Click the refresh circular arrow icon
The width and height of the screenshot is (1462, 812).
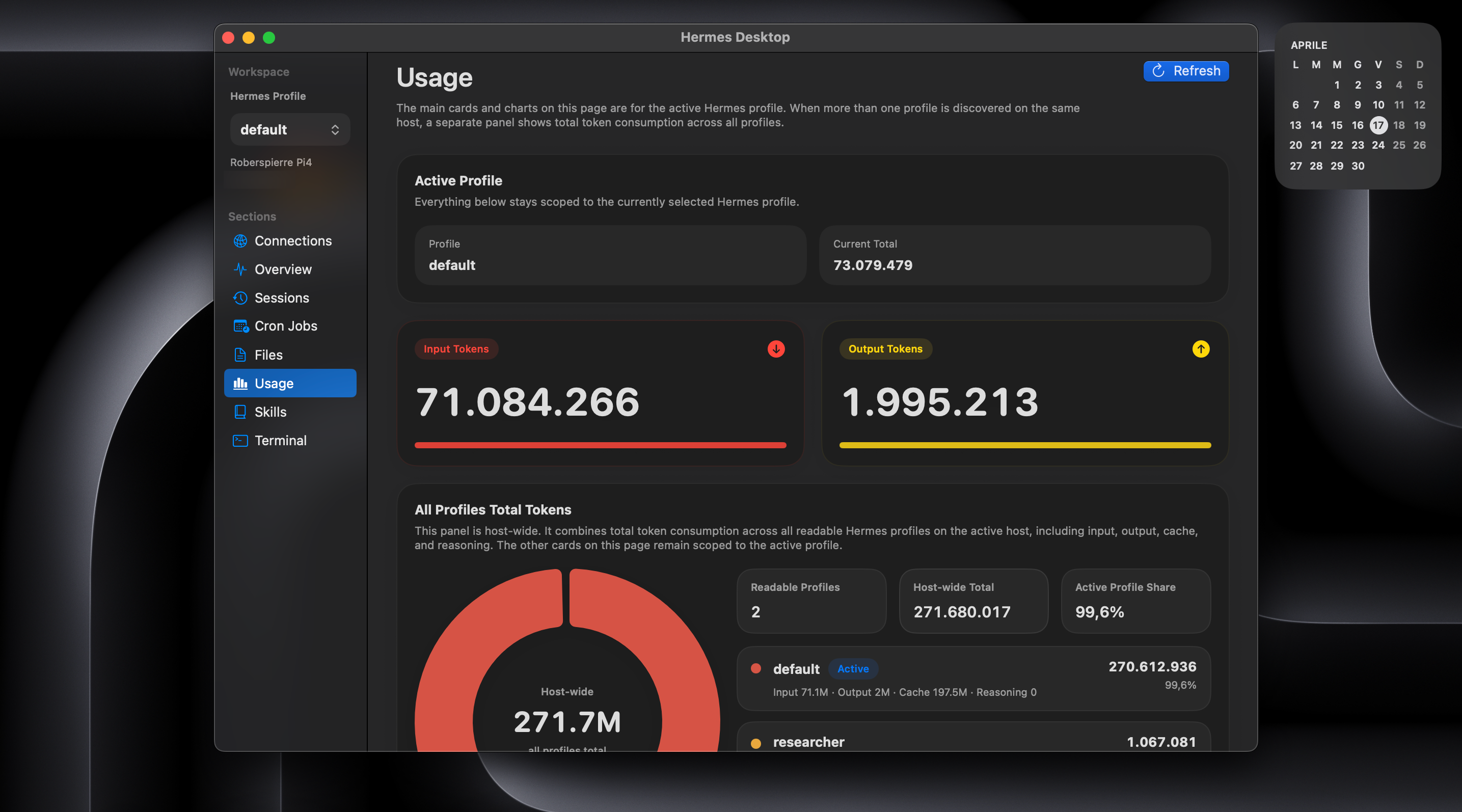tap(1159, 71)
